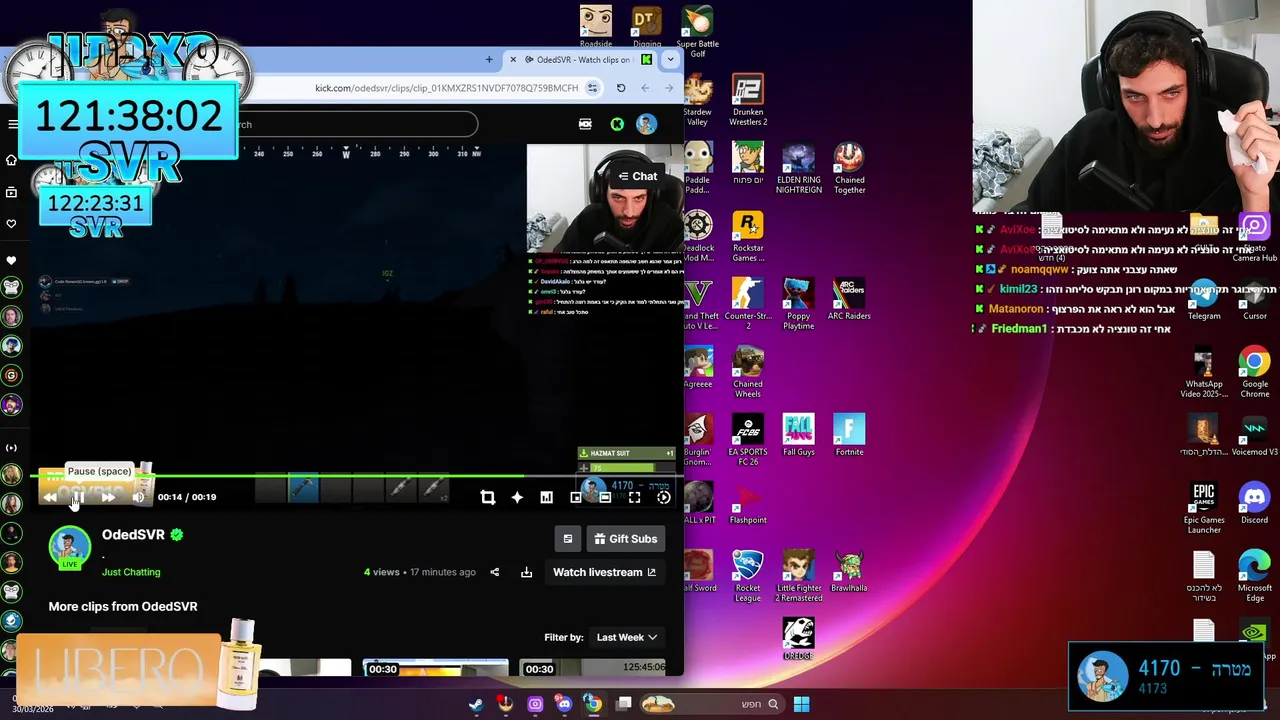1280x720 pixels.
Task: Open the Counter-Strike 2 desktop icon
Action: coord(748,305)
